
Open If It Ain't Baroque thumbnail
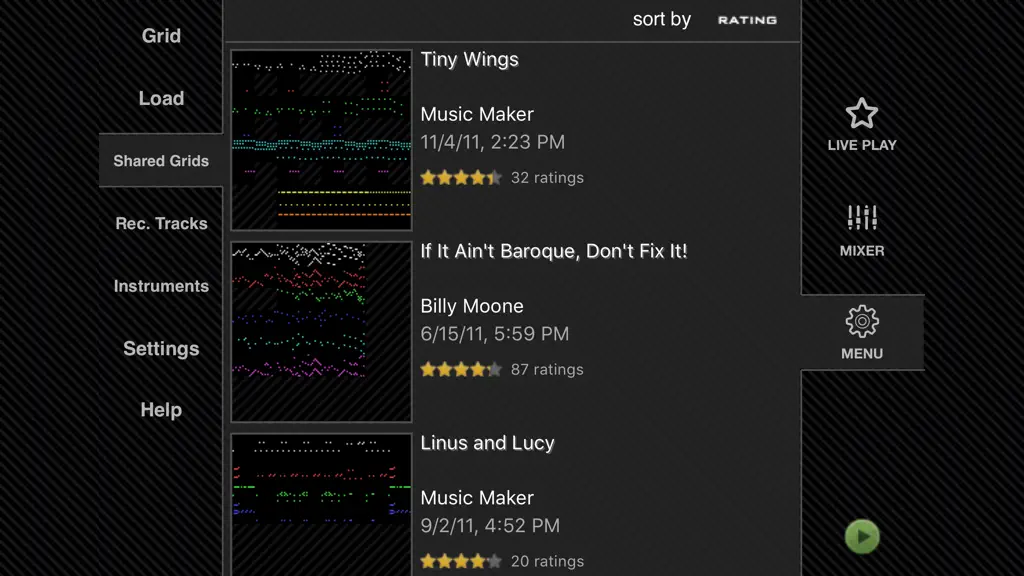321,332
